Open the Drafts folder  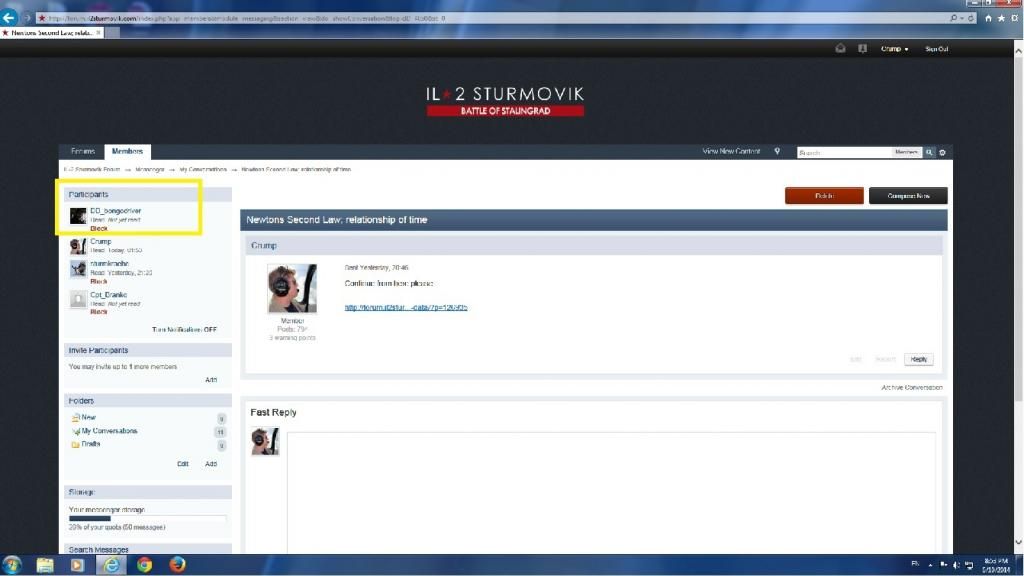90,444
